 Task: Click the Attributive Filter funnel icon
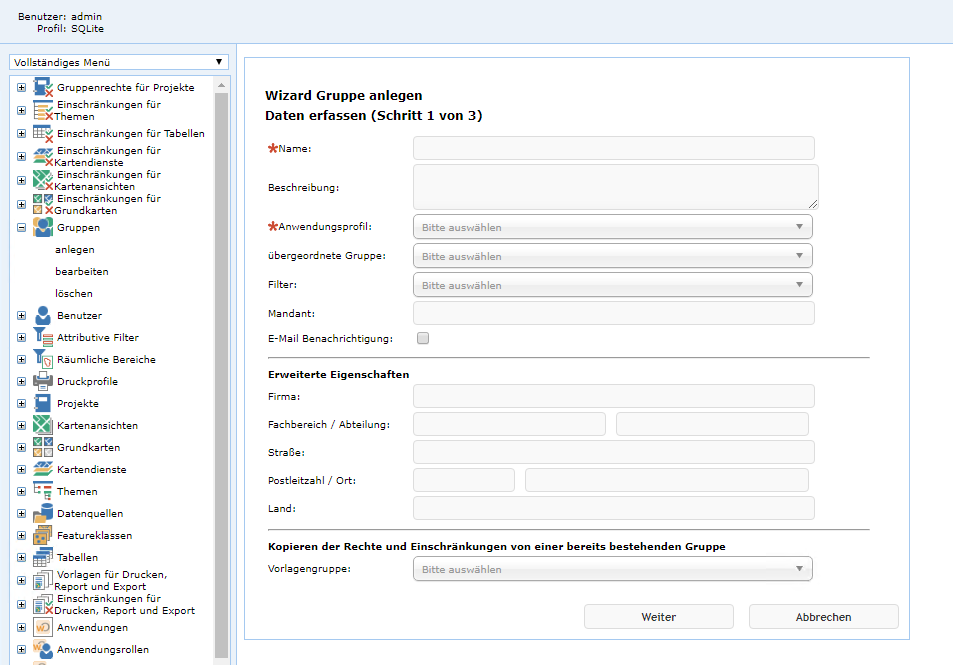[43, 338]
